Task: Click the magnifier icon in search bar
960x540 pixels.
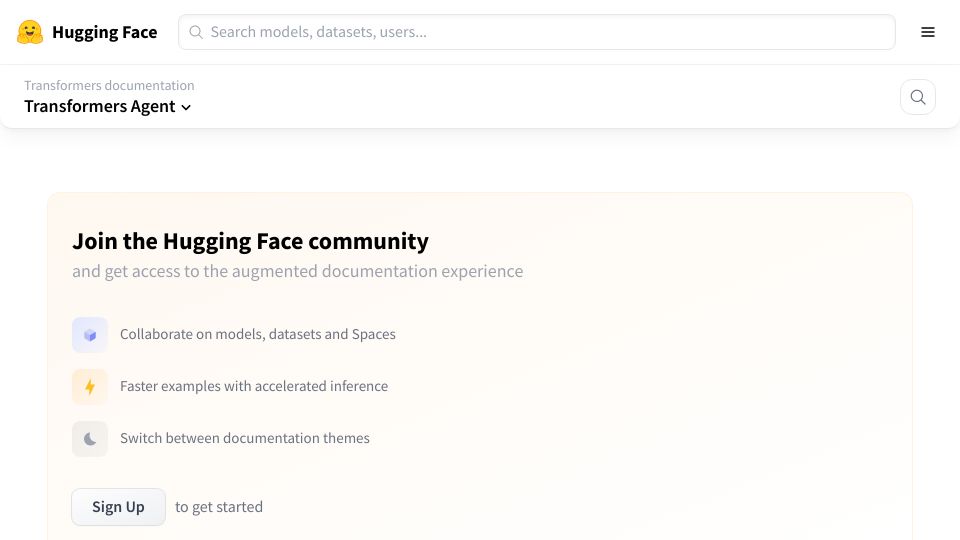Action: (x=195, y=32)
